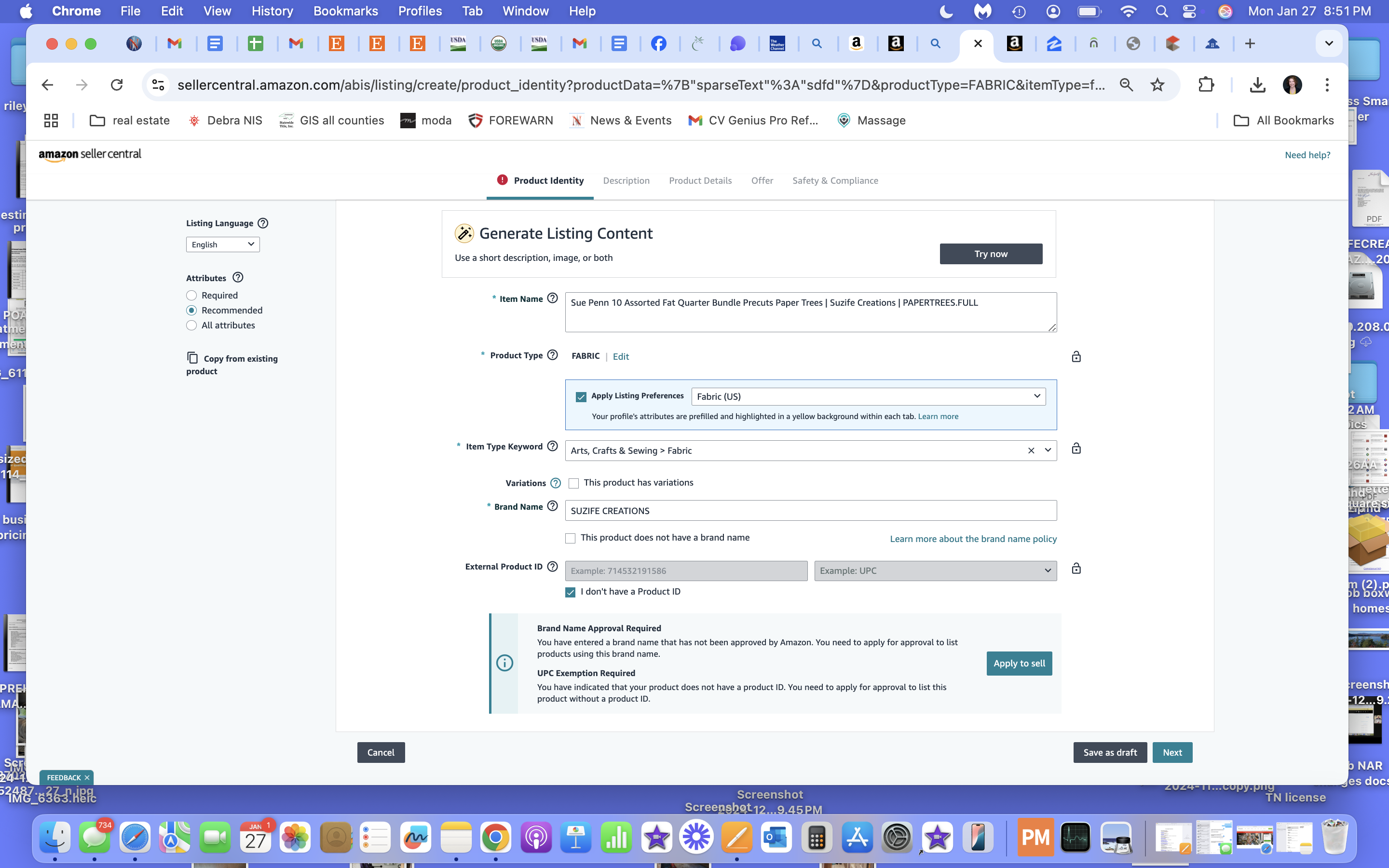Clear the Item Type Keyword with X icon

point(1031,451)
